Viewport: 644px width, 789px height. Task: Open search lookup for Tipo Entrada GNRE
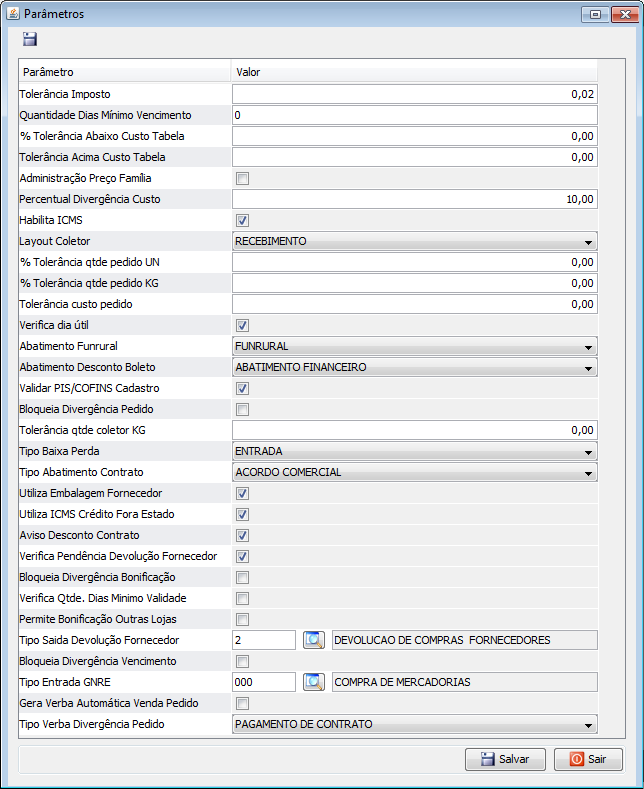pyautogui.click(x=314, y=682)
